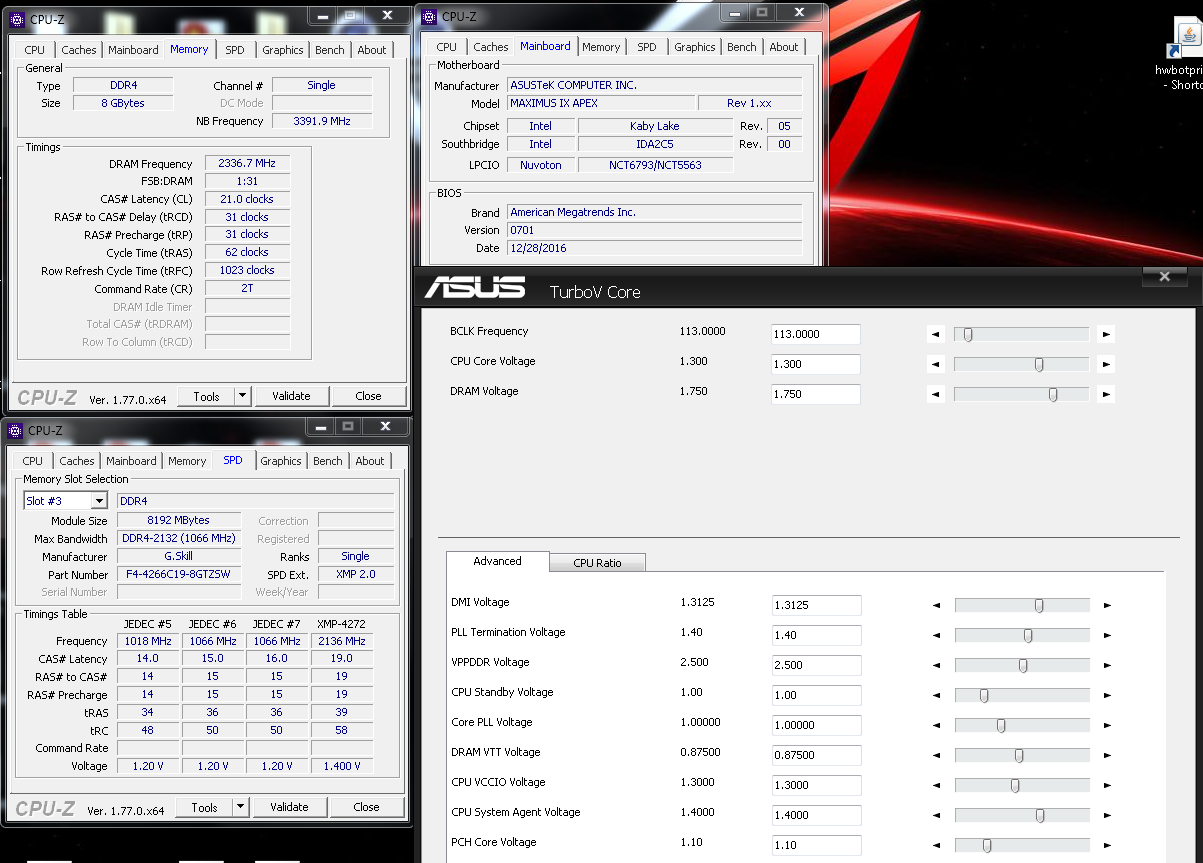Close the ASUS TurboV Core window

coord(1165,277)
